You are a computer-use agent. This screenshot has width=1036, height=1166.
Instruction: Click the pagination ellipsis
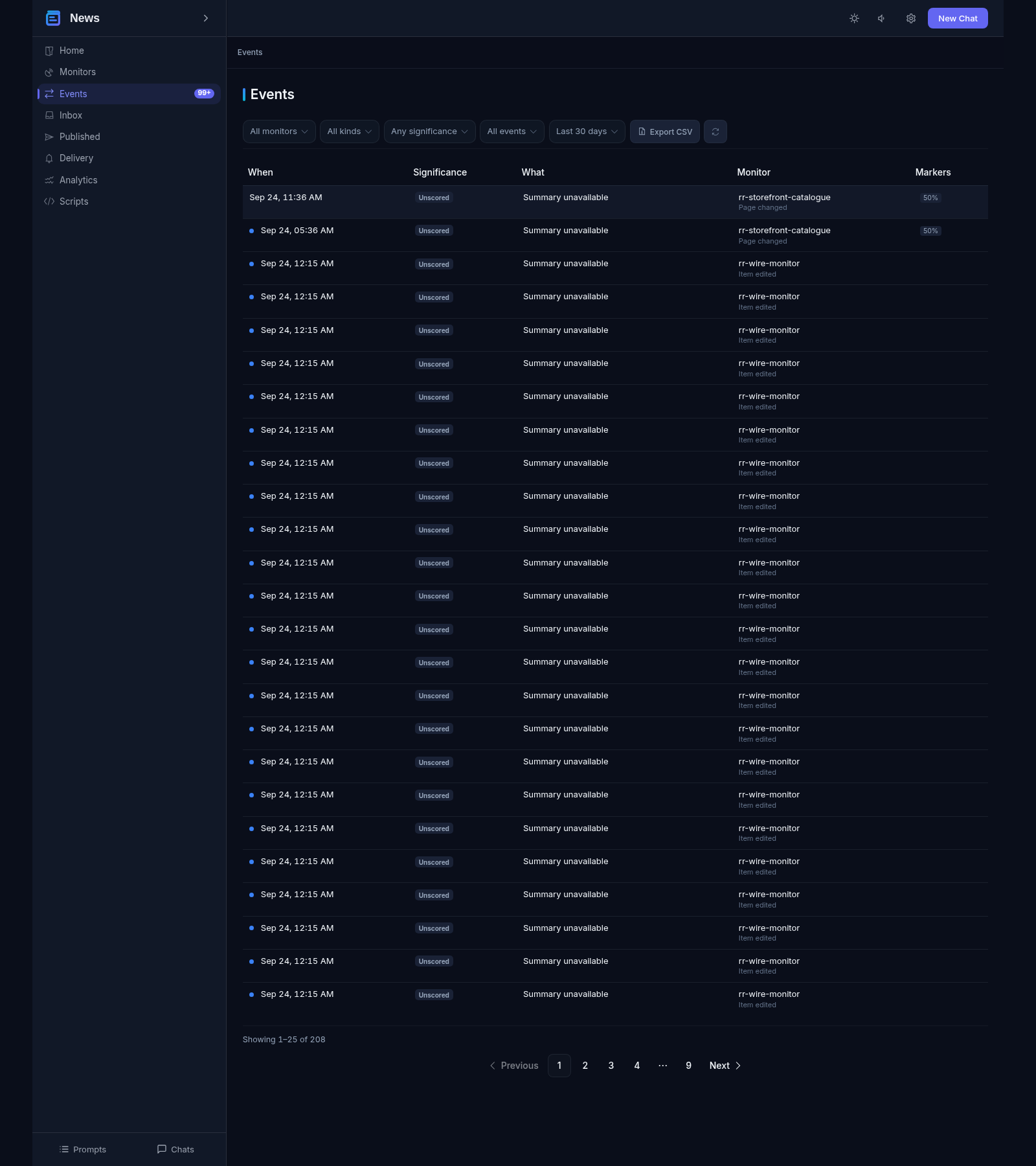tap(663, 1066)
